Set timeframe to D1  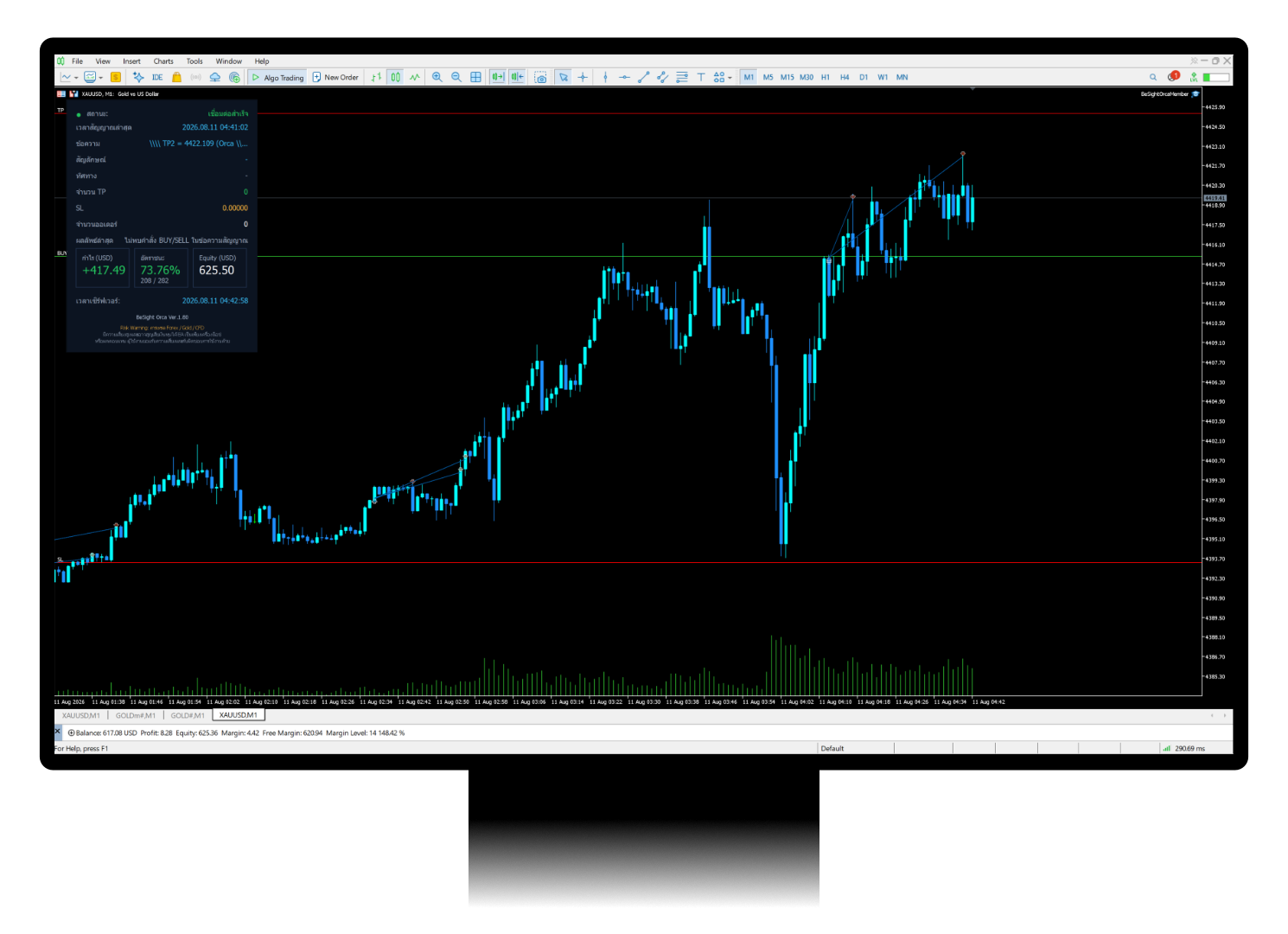[864, 77]
